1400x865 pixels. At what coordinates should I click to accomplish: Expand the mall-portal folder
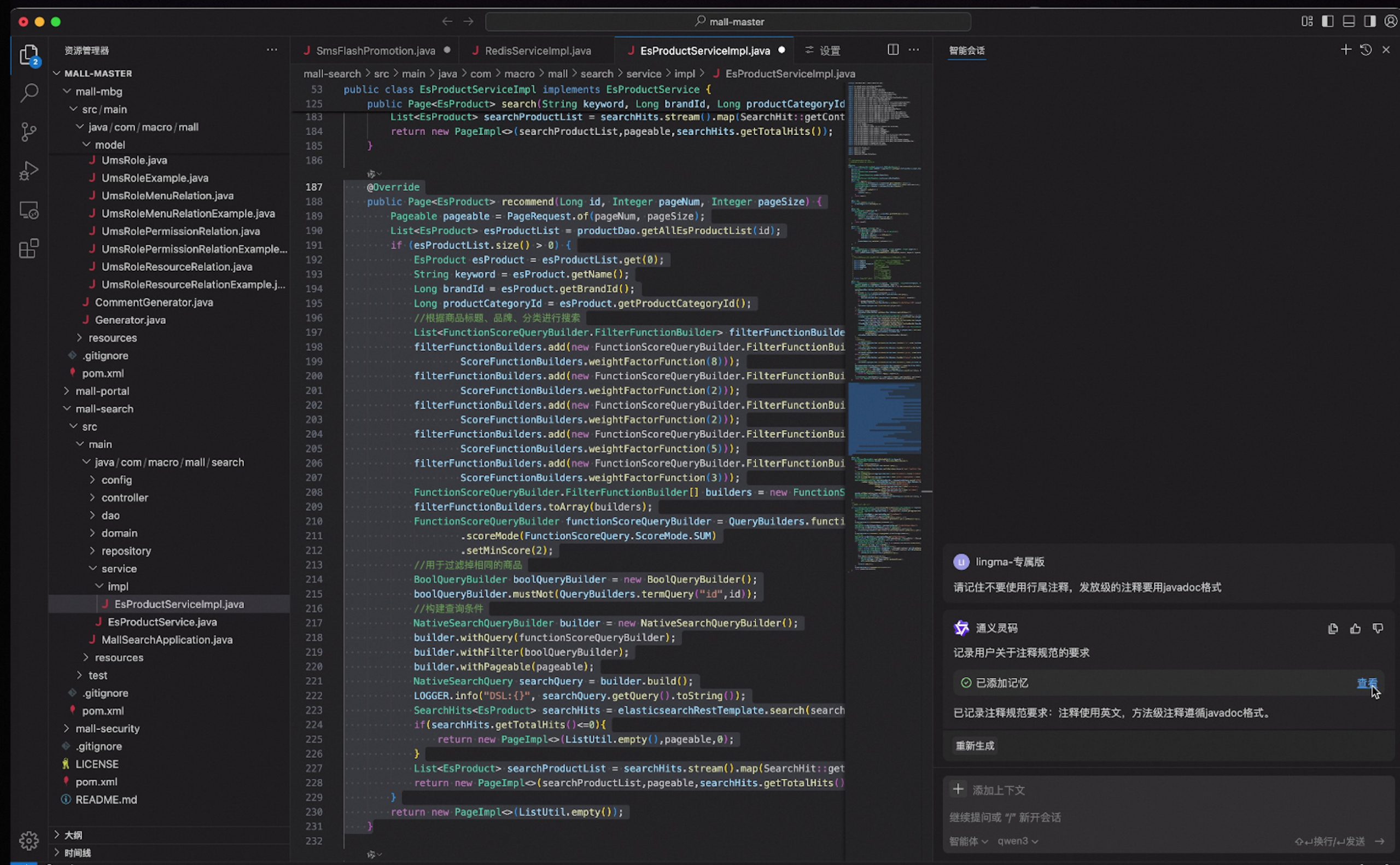(x=102, y=391)
